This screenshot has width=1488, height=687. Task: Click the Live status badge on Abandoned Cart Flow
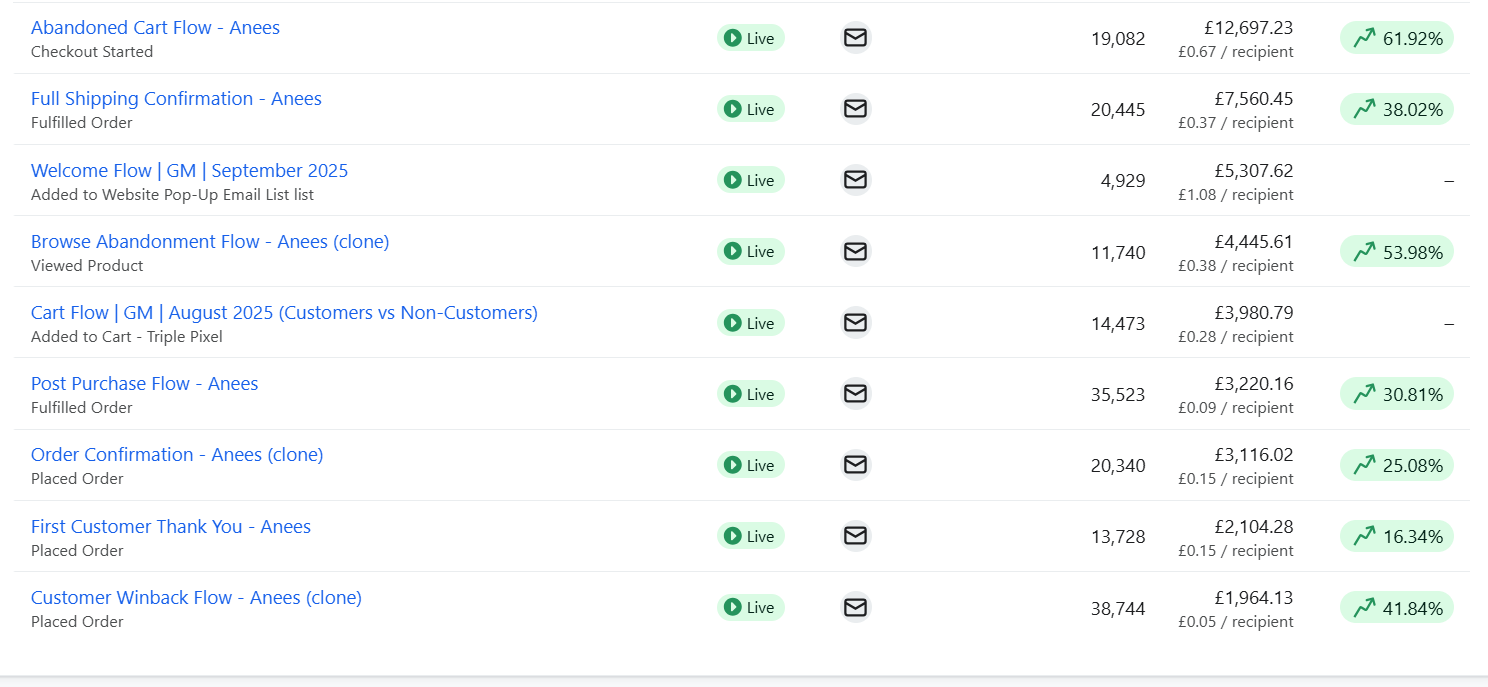coord(750,37)
